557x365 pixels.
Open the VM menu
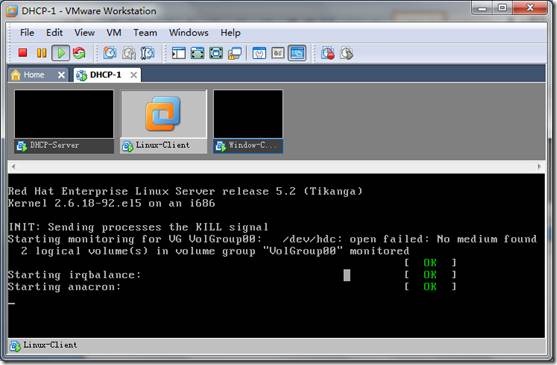[x=114, y=33]
